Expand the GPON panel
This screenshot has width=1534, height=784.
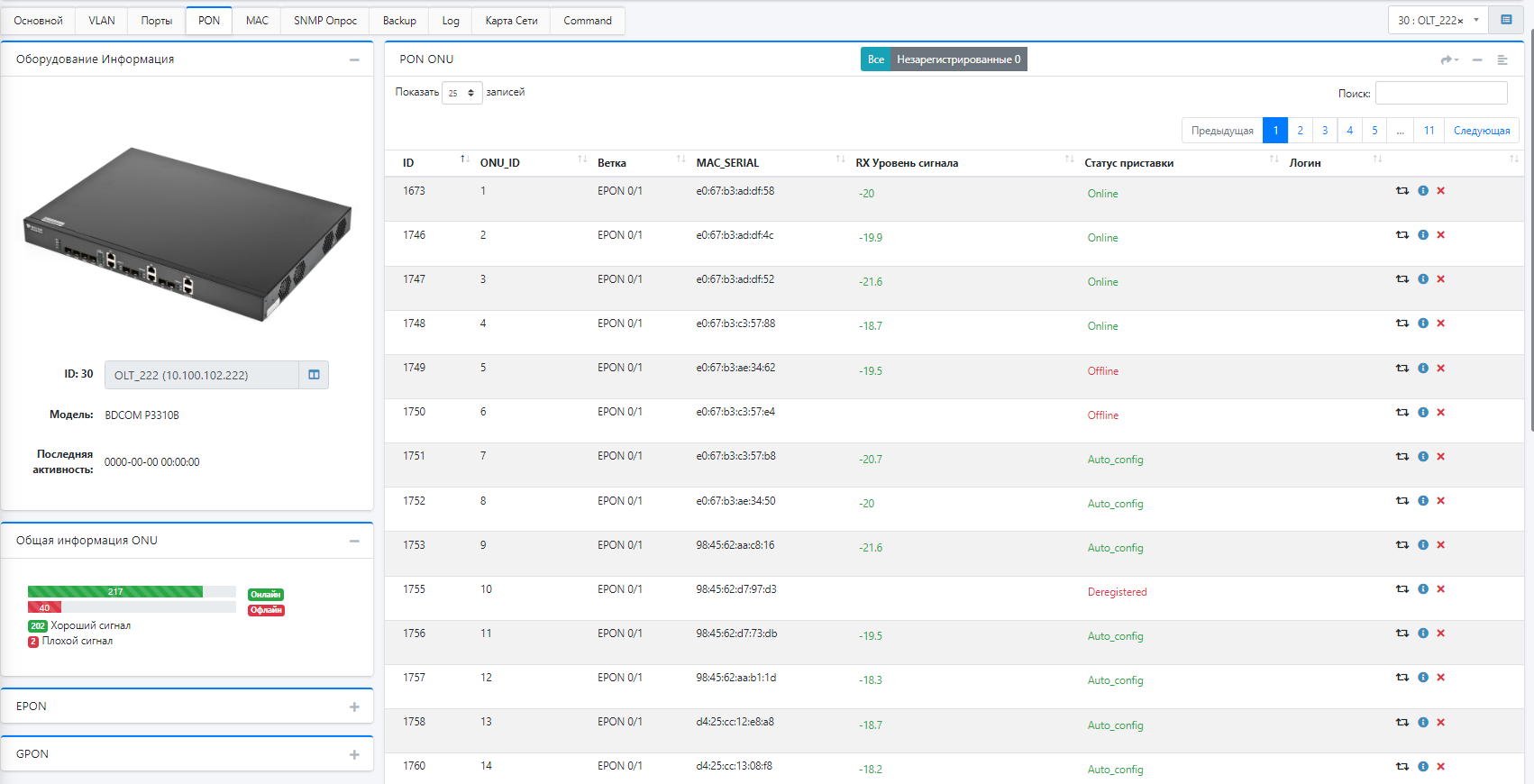coord(354,755)
